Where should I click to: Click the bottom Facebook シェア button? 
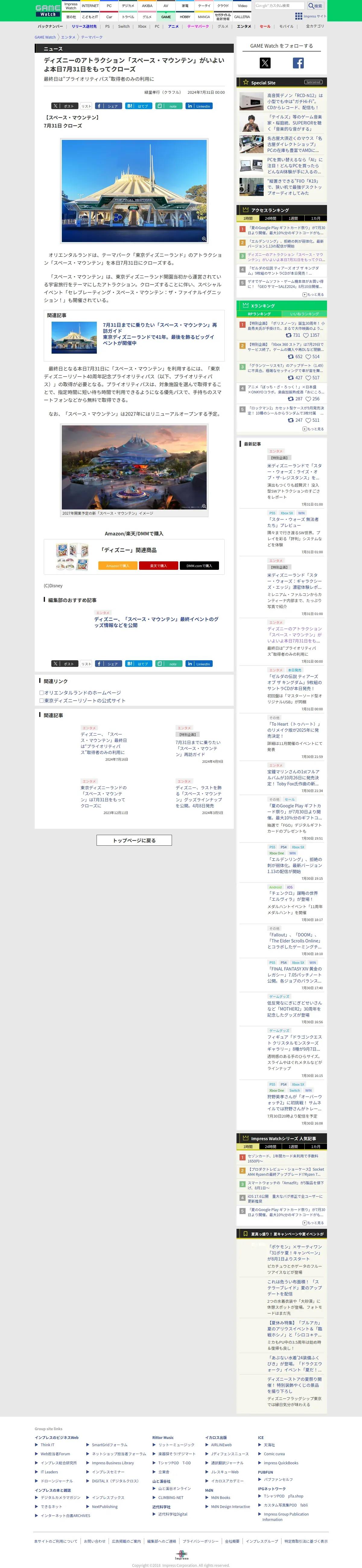point(108,664)
